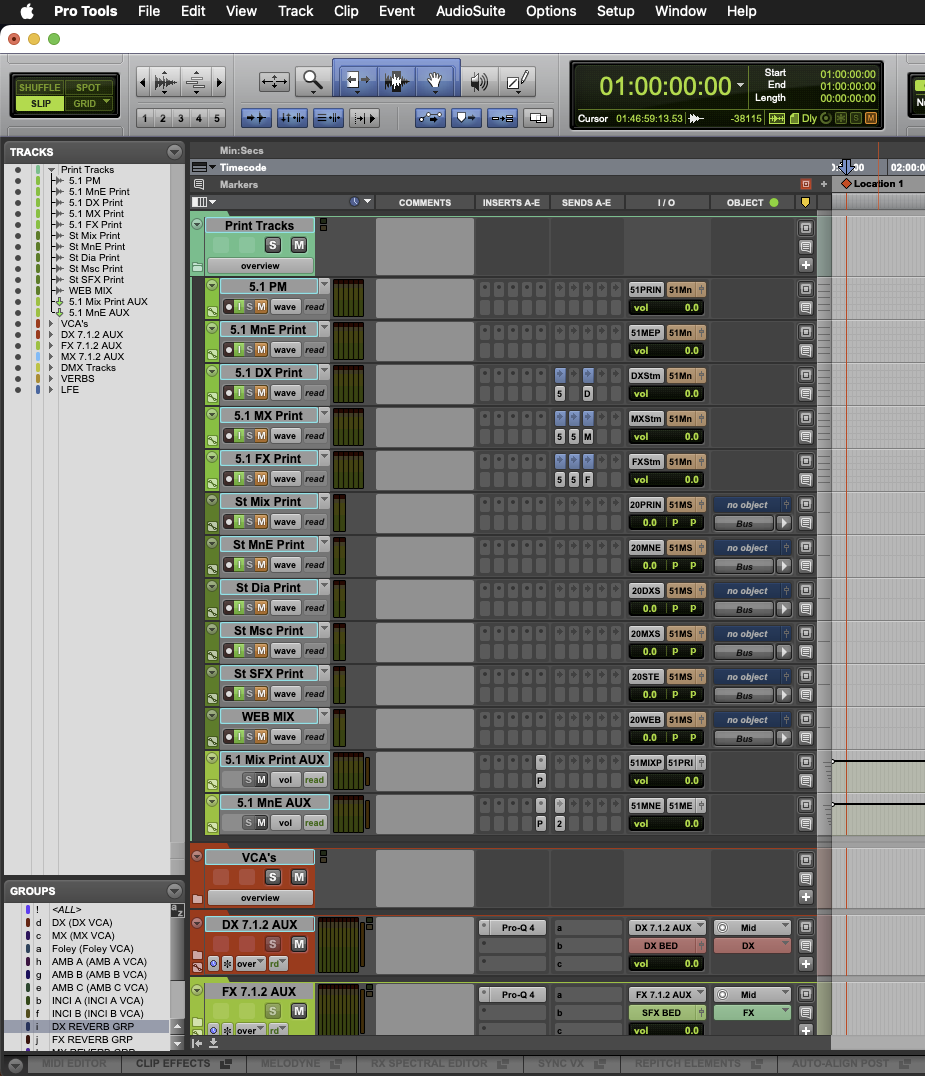Click freeze snowflake on DX 7.1.2 AUX
925x1076 pixels.
(227, 963)
